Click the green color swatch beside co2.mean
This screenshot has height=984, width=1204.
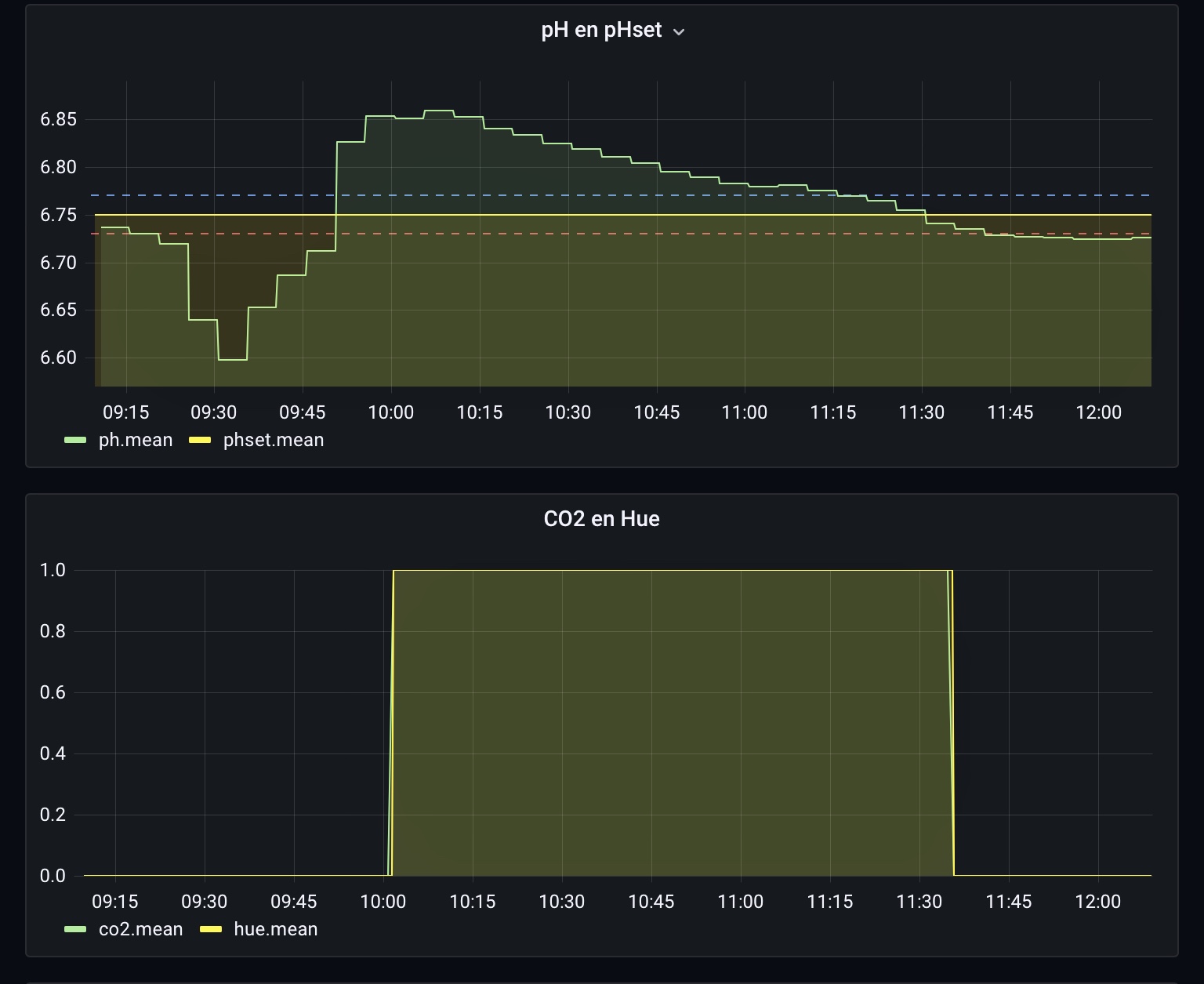point(75,930)
